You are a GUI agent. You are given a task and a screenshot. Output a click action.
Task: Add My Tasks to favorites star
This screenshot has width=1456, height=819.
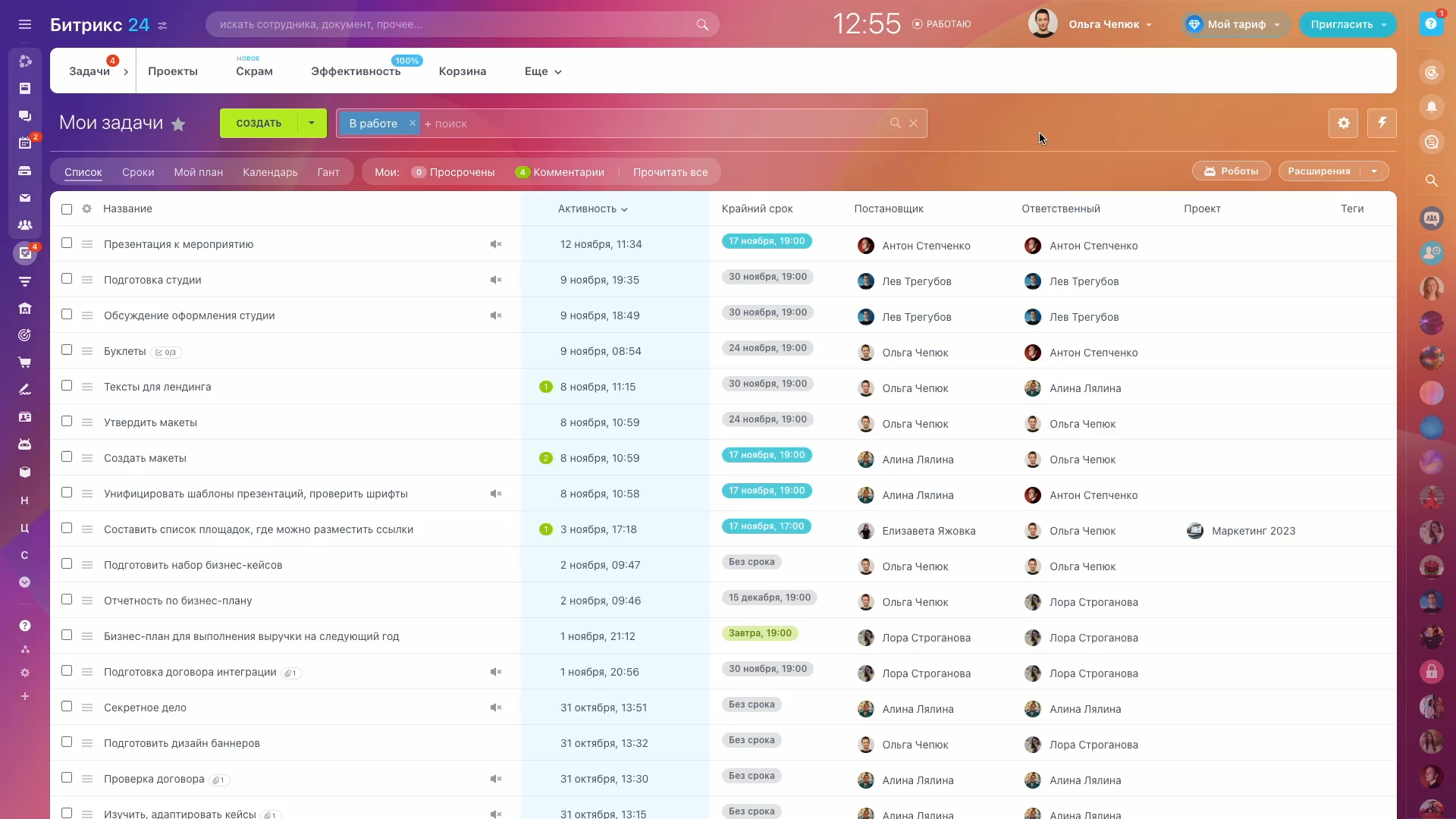pyautogui.click(x=178, y=124)
